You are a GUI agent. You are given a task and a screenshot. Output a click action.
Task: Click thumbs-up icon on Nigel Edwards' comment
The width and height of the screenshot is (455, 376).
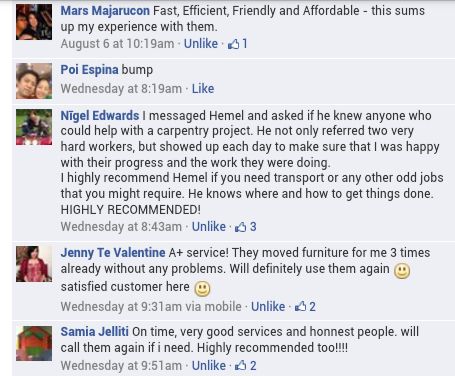[241, 227]
